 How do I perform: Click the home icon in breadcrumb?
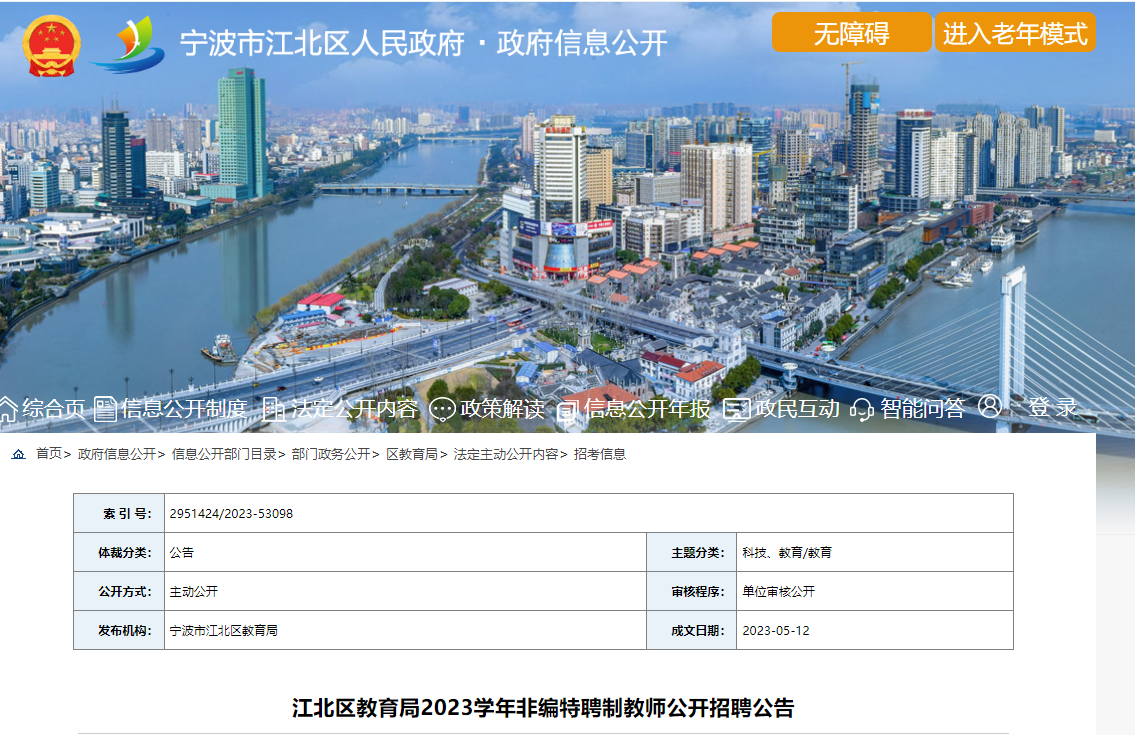(19, 454)
